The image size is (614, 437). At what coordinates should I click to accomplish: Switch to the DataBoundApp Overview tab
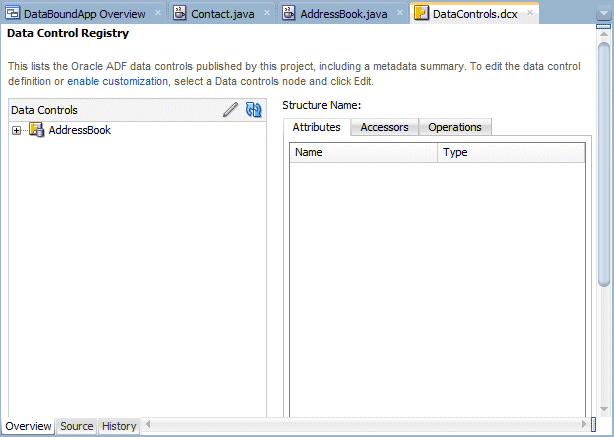tap(85, 14)
